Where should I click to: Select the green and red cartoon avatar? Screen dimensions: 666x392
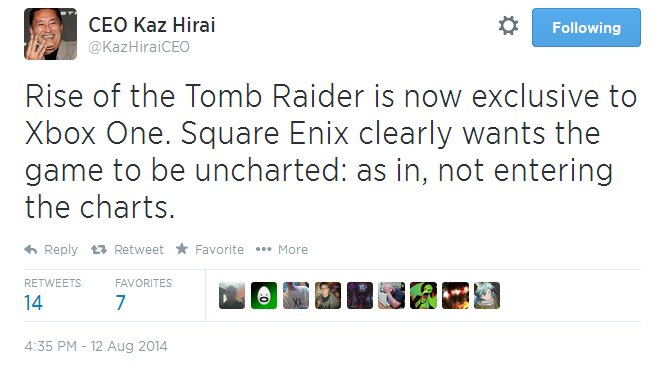[423, 295]
